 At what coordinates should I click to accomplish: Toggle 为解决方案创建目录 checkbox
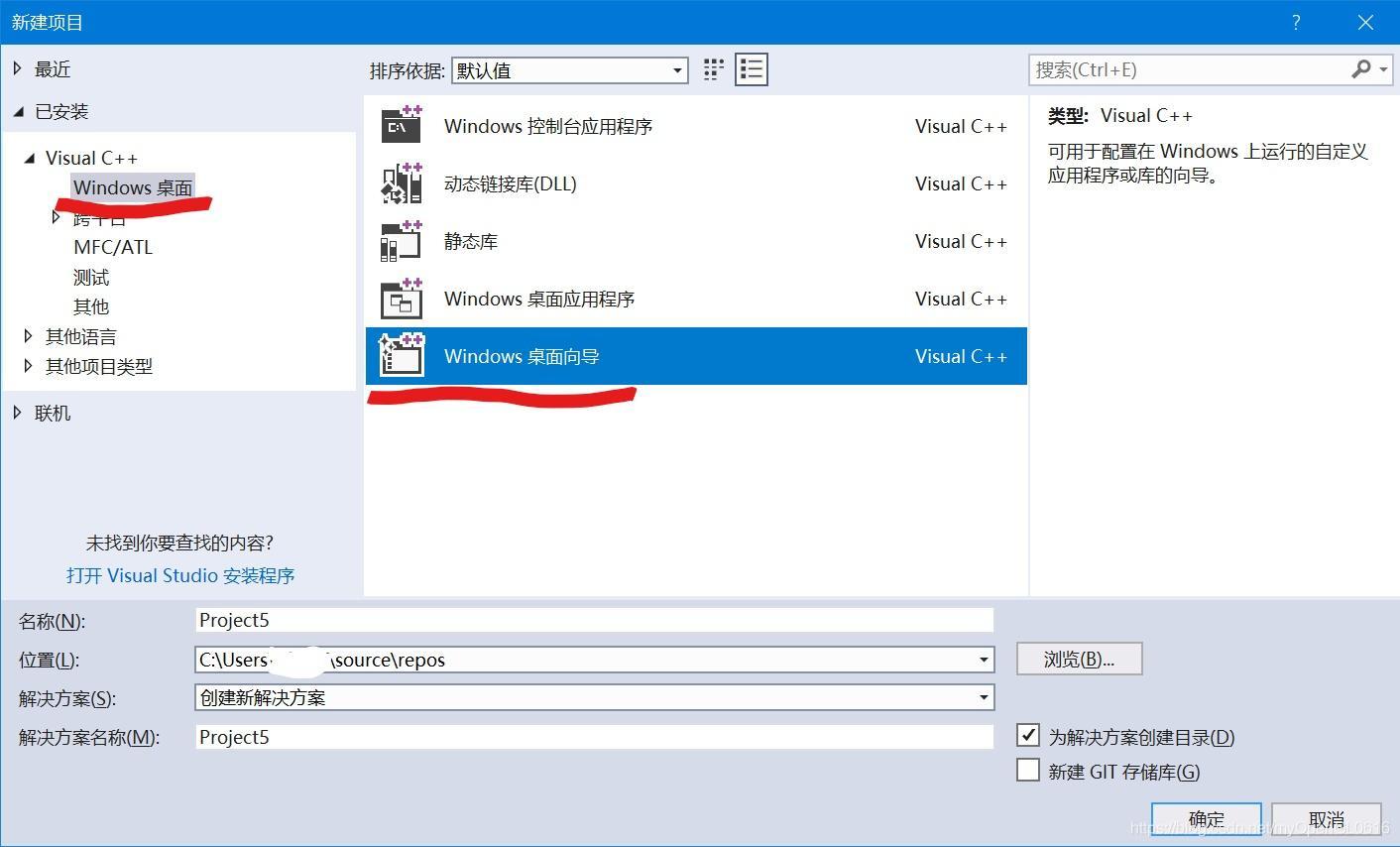tap(1028, 736)
